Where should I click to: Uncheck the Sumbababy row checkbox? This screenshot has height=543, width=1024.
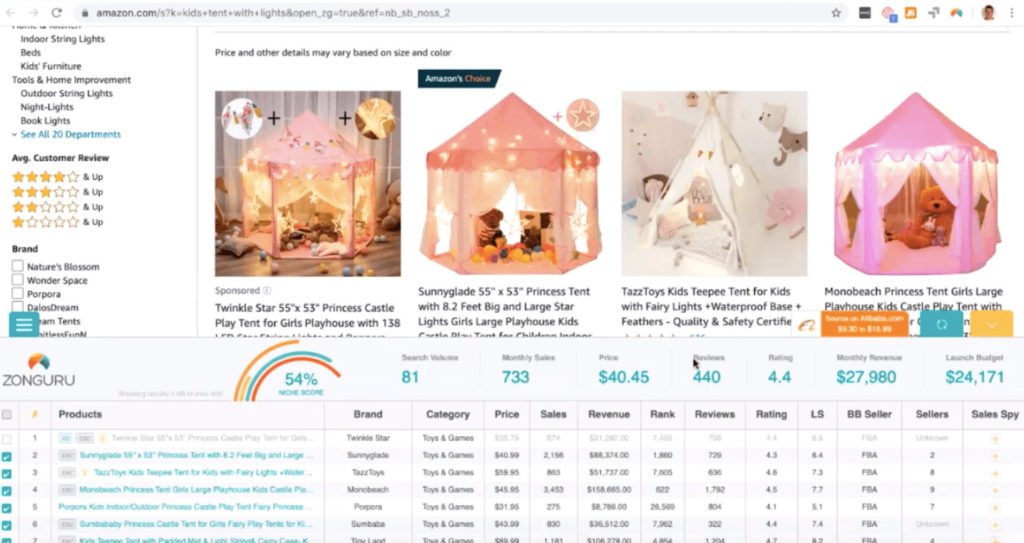(7, 525)
